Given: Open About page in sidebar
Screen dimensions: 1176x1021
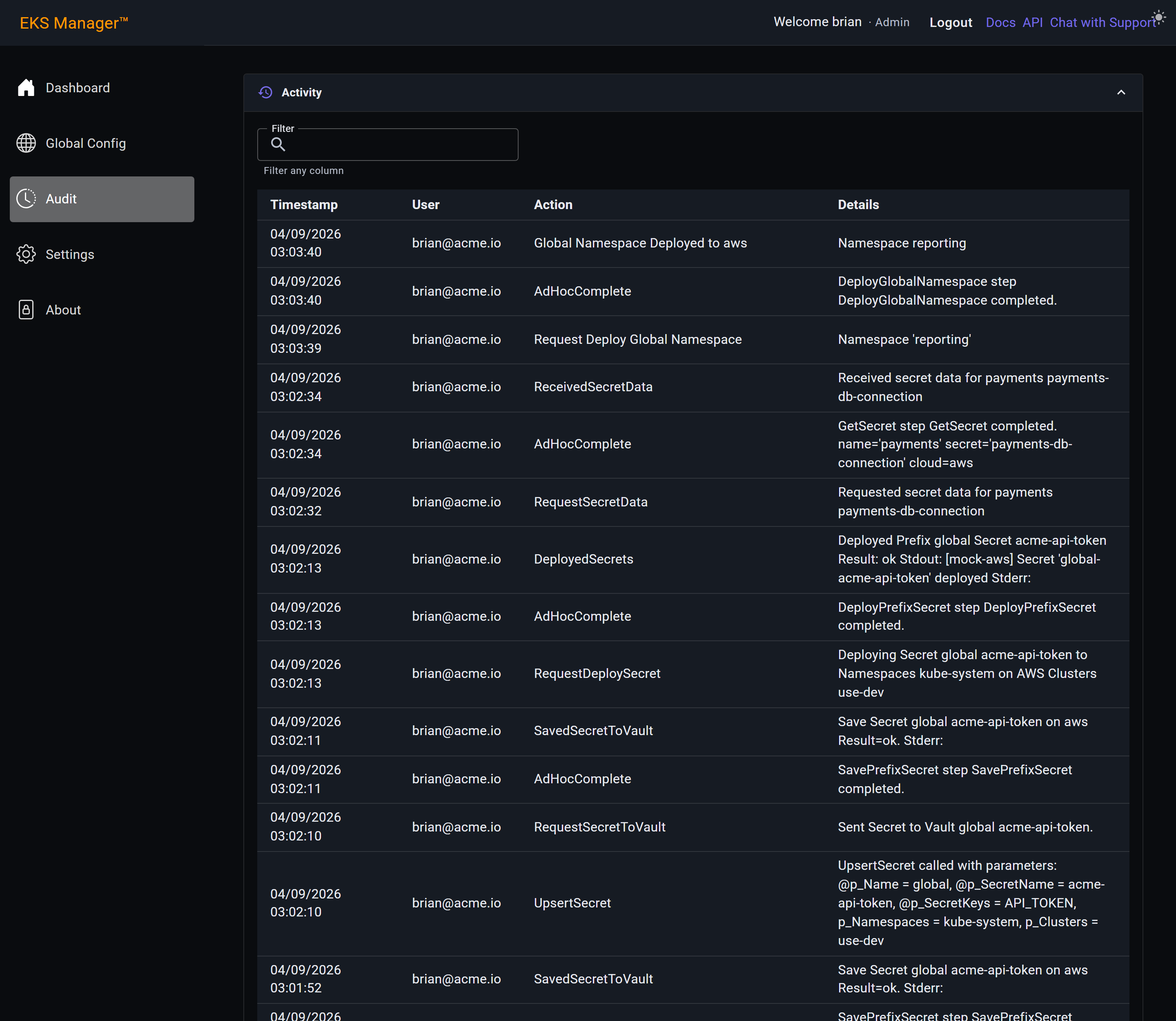Looking at the screenshot, I should tap(102, 310).
